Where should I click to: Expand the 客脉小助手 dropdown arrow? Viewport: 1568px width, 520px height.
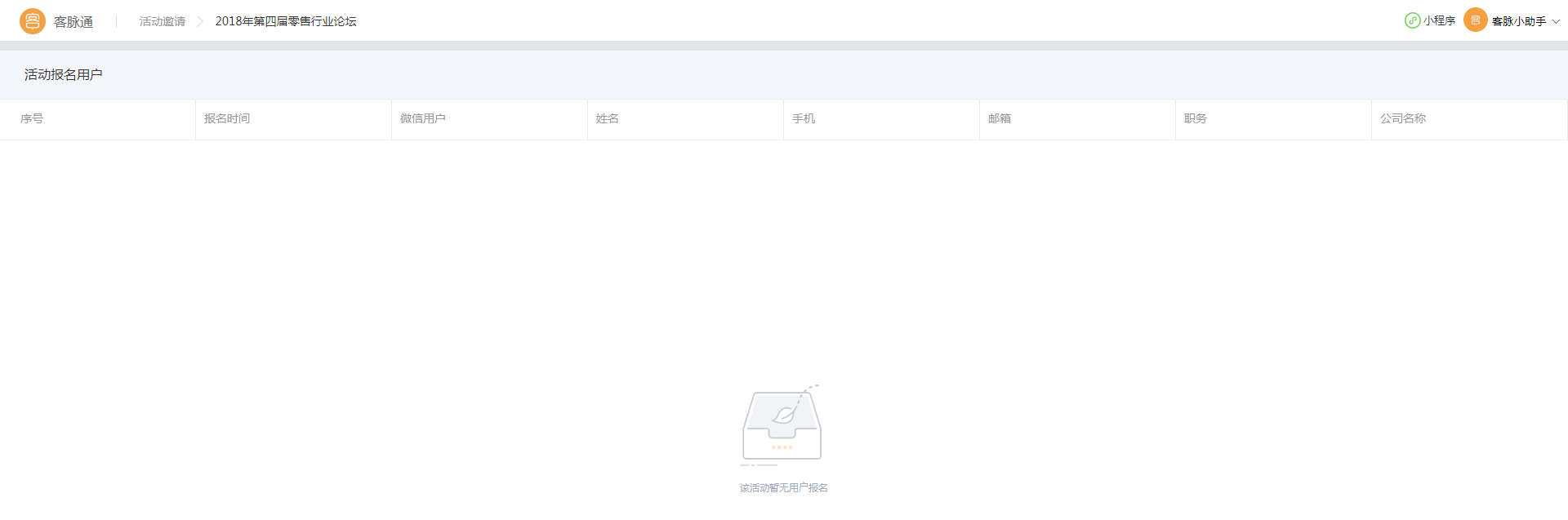click(1556, 21)
